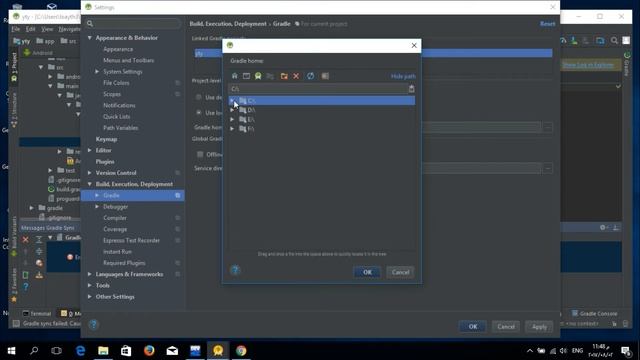
Task: Refresh the file chooser tree
Action: (311, 76)
